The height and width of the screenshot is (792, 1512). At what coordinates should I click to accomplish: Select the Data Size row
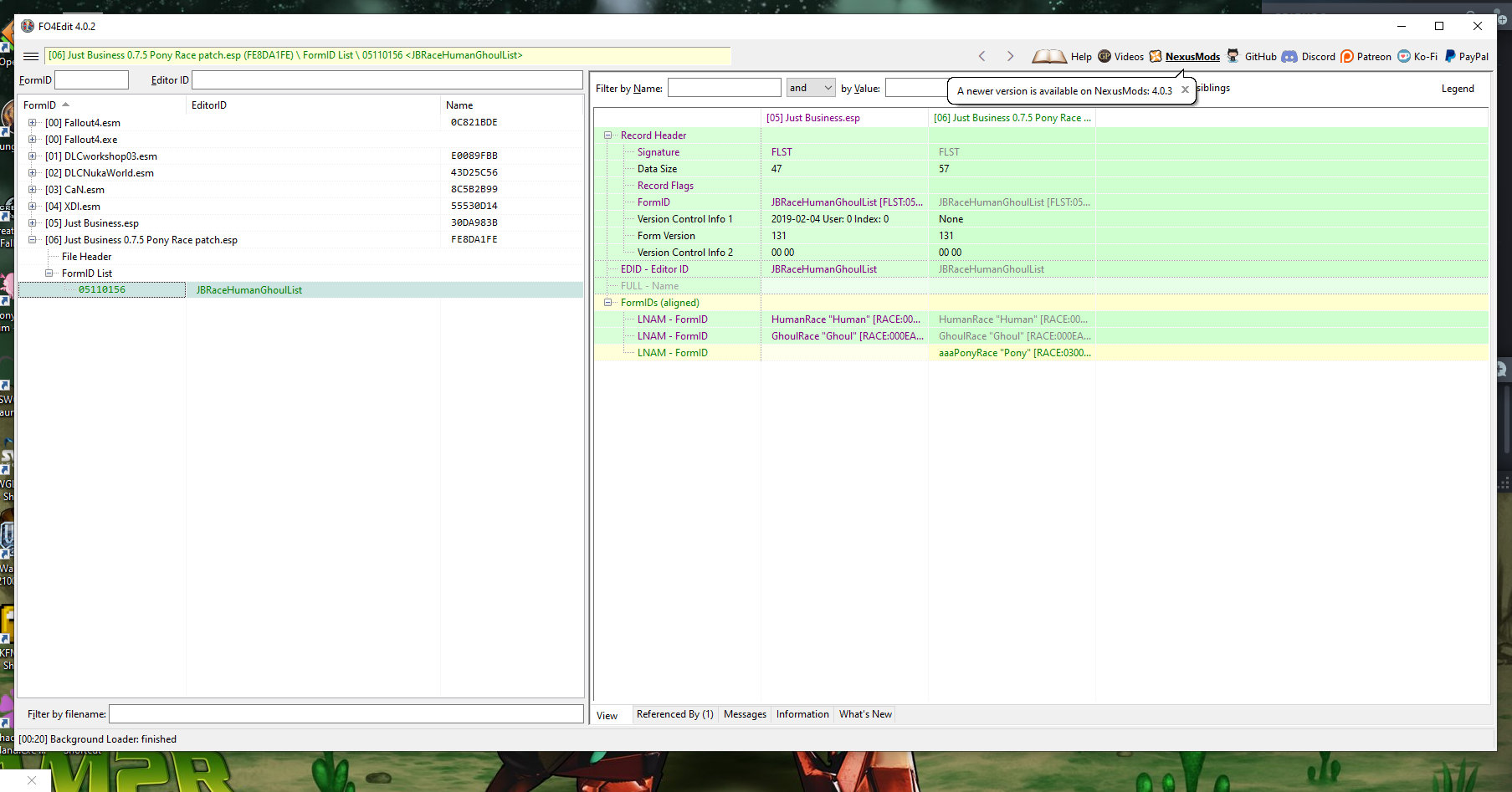[x=1041, y=168]
